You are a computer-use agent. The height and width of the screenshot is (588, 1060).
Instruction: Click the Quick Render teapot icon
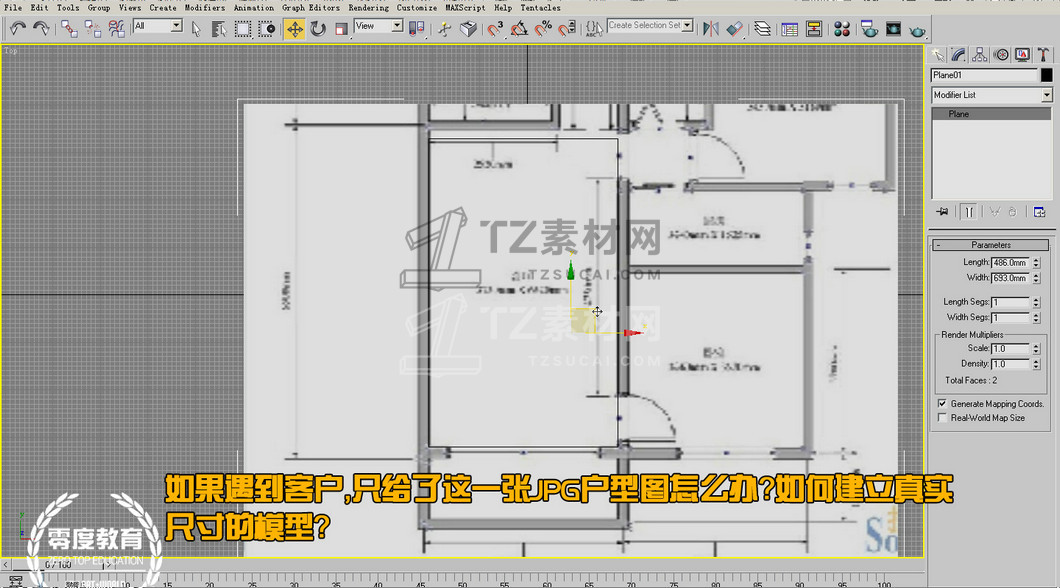coord(917,30)
